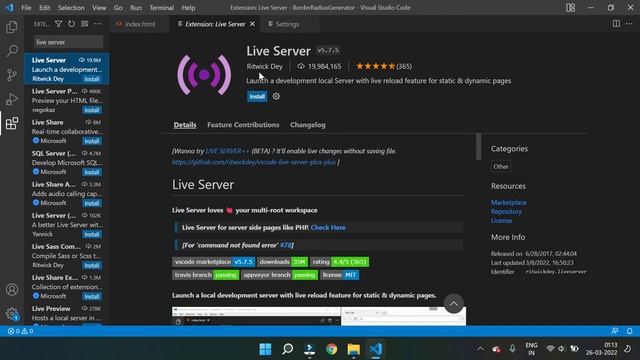Select Live Share Audio extension entry
The height and width of the screenshot is (360, 640).
(67, 193)
